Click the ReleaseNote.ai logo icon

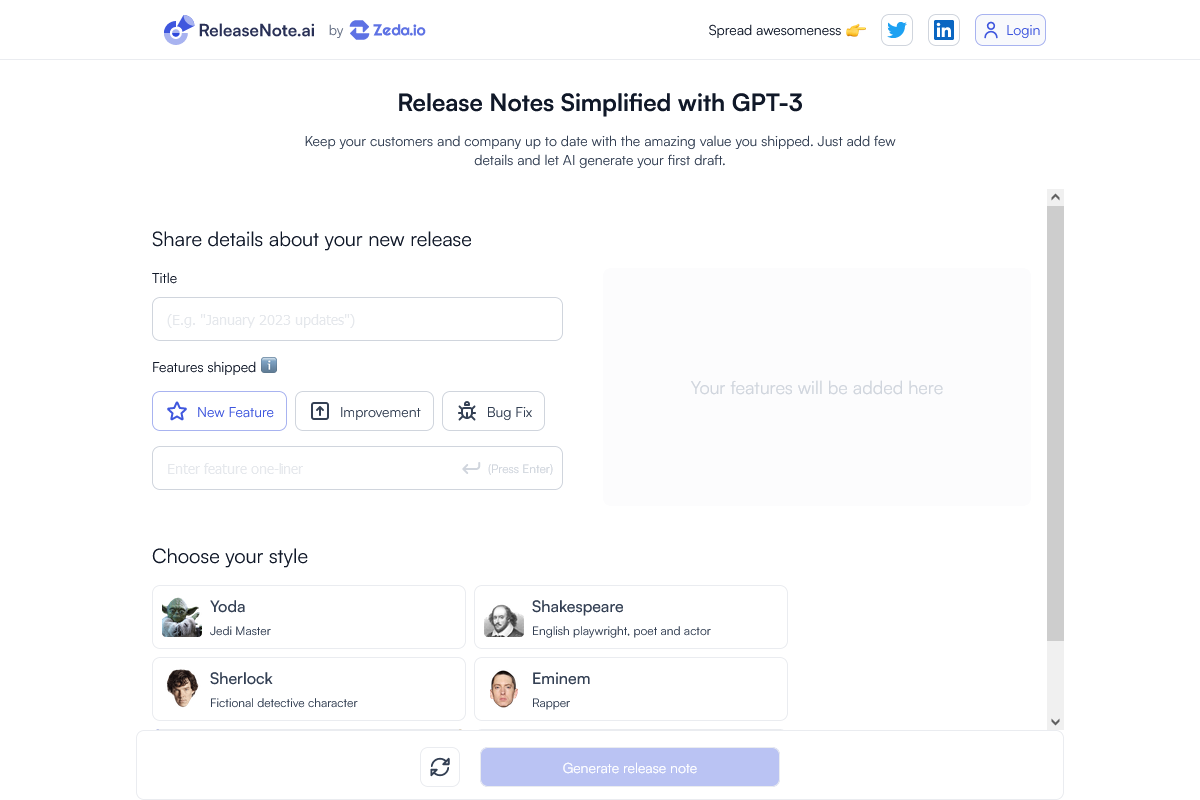point(178,31)
